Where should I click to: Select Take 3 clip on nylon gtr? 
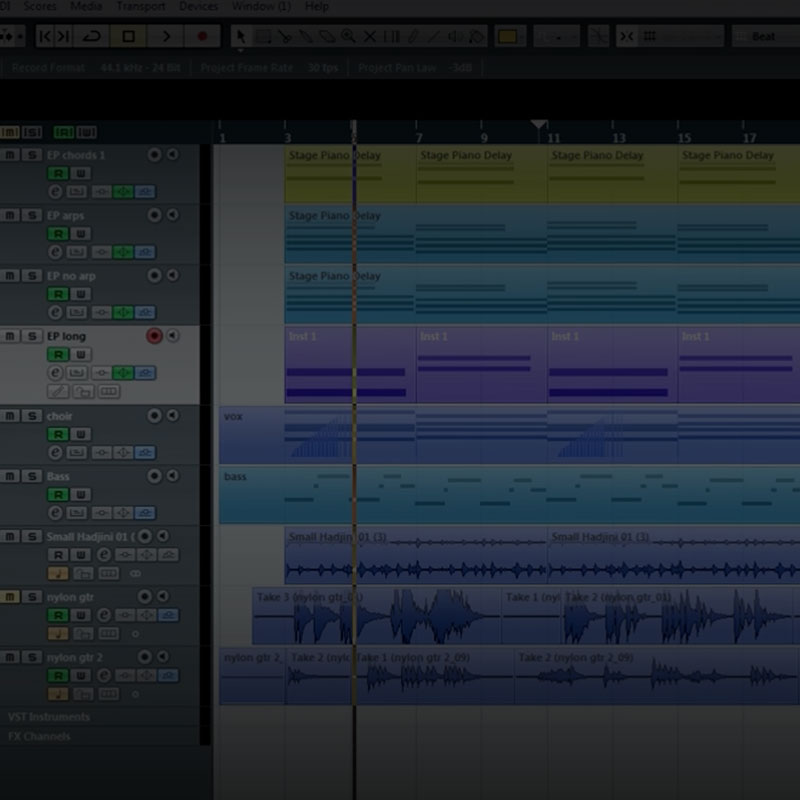click(377, 616)
